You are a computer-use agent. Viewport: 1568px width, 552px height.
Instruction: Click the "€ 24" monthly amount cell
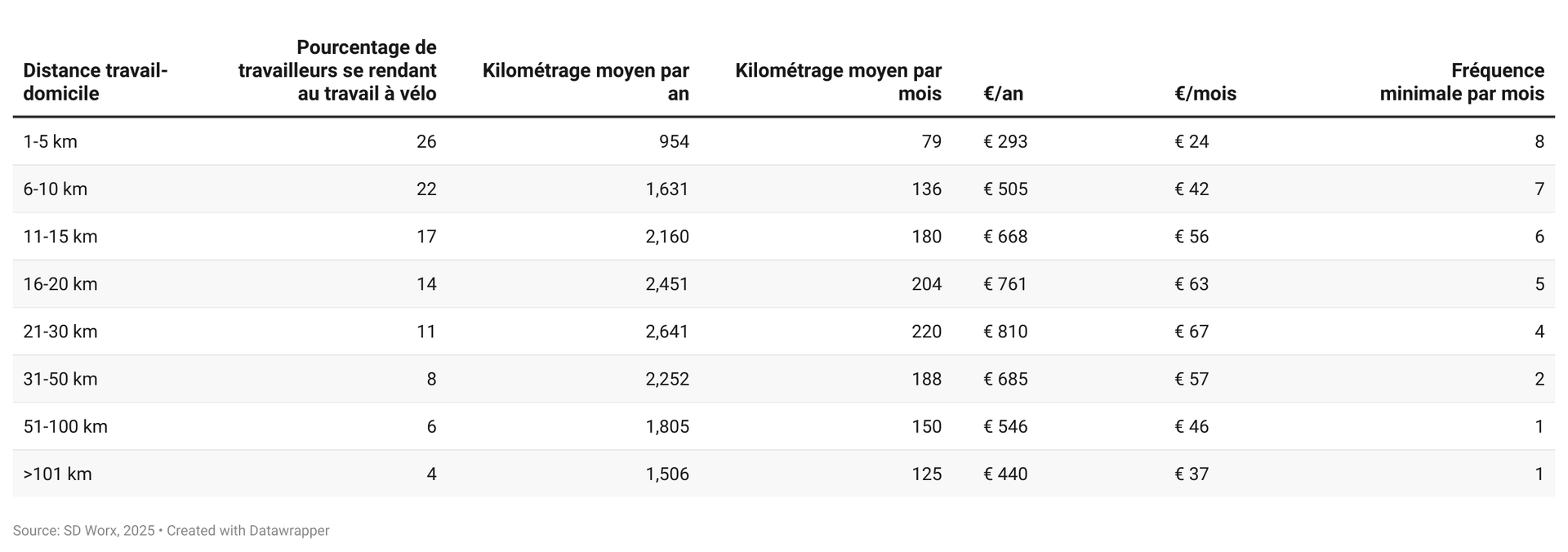1192,141
